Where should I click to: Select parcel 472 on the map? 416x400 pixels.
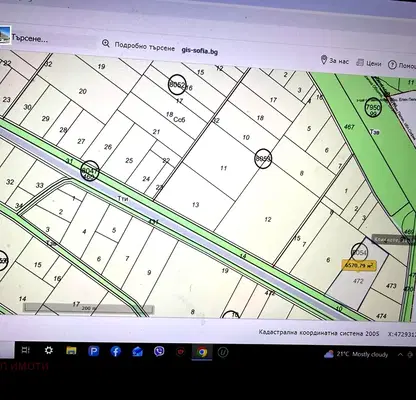point(358,281)
